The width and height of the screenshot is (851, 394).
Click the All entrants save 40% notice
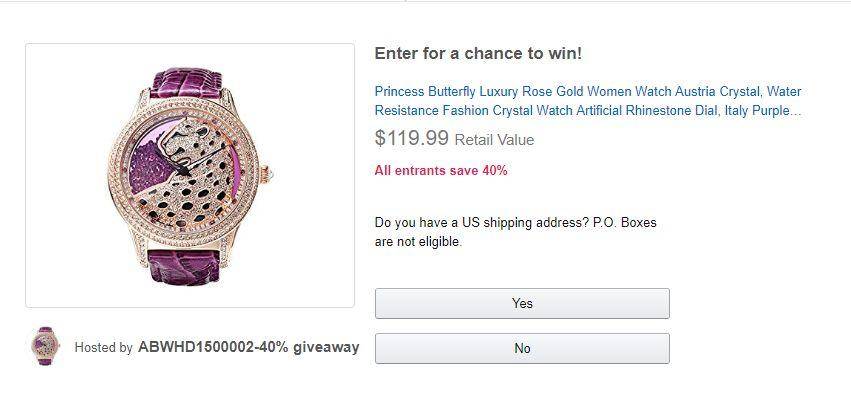point(441,170)
